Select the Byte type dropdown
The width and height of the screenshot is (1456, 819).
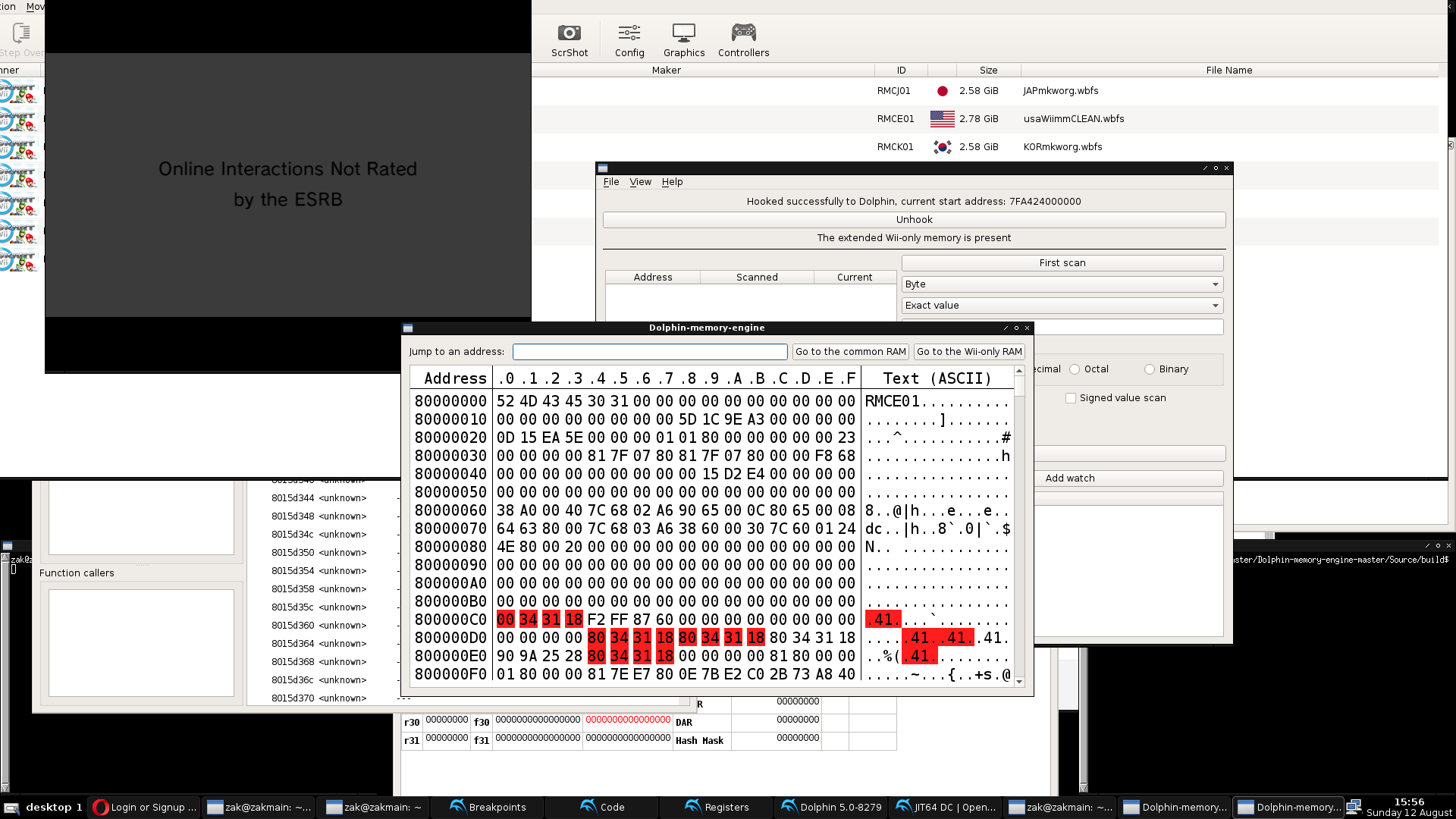click(1061, 283)
